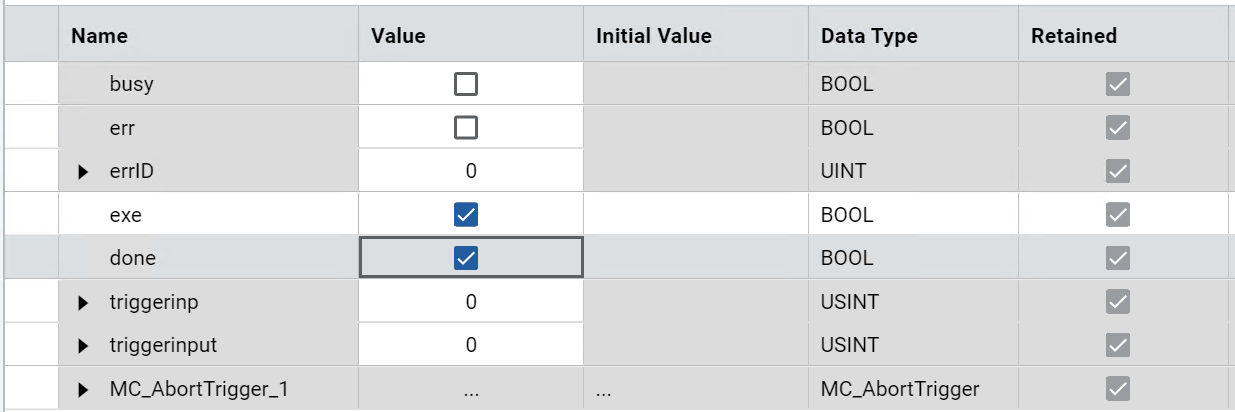Uncheck the exe value checkbox
Image resolution: width=1235 pixels, height=412 pixels.
(x=466, y=215)
